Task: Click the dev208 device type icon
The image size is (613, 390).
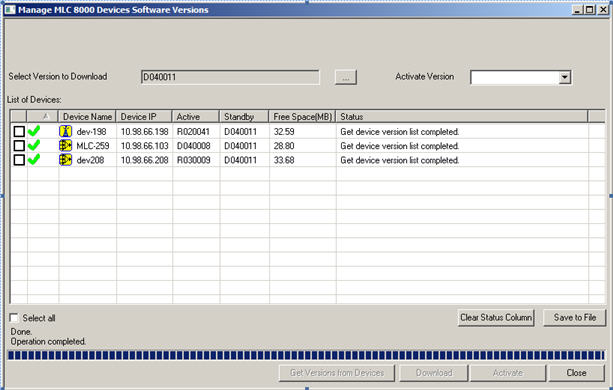Action: [65, 160]
